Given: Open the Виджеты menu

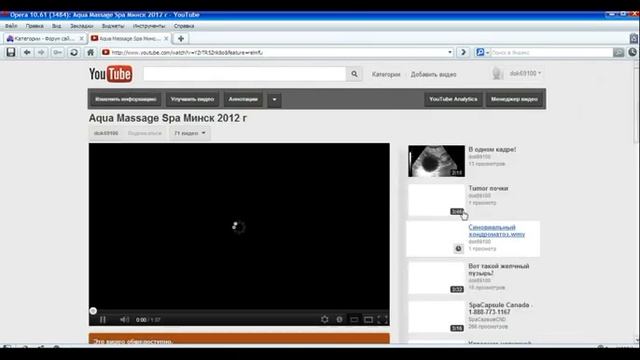Looking at the screenshot, I should point(113,26).
